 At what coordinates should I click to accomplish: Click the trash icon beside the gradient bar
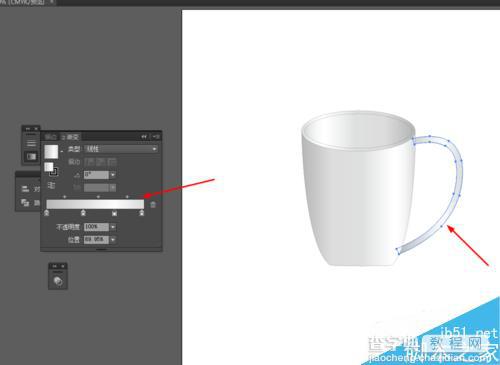tap(153, 205)
